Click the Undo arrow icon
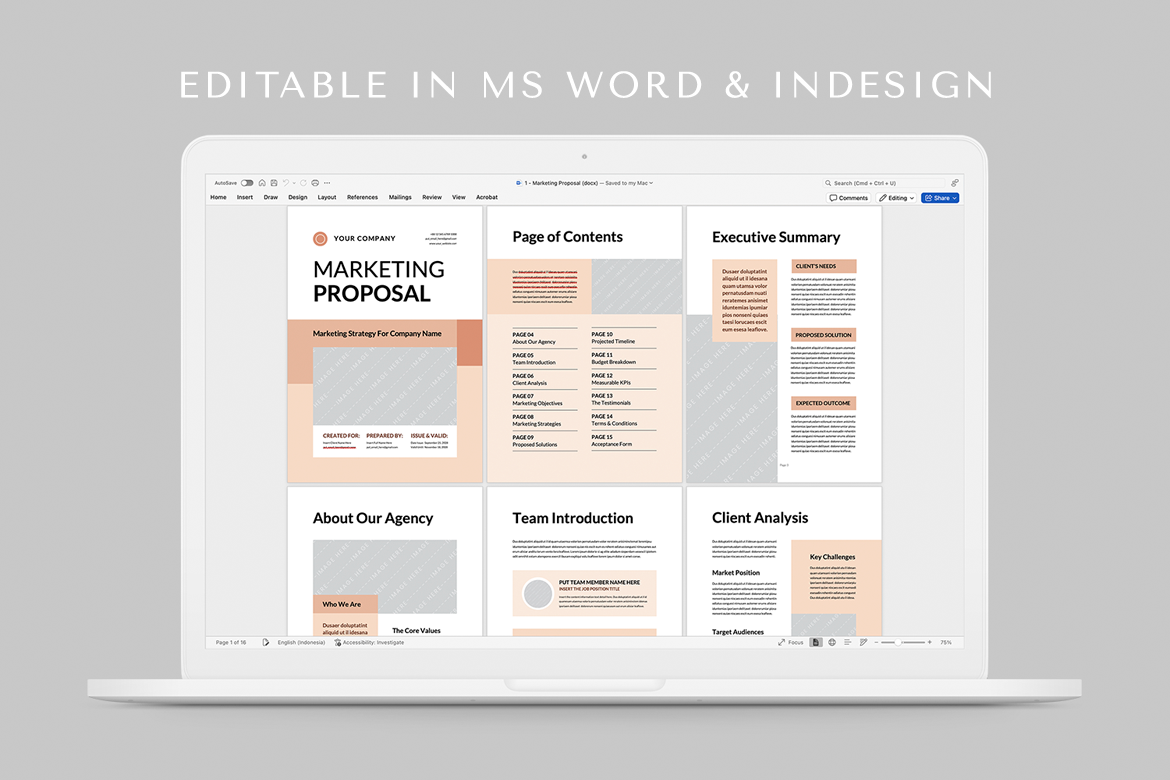The height and width of the screenshot is (780, 1170). tap(285, 183)
